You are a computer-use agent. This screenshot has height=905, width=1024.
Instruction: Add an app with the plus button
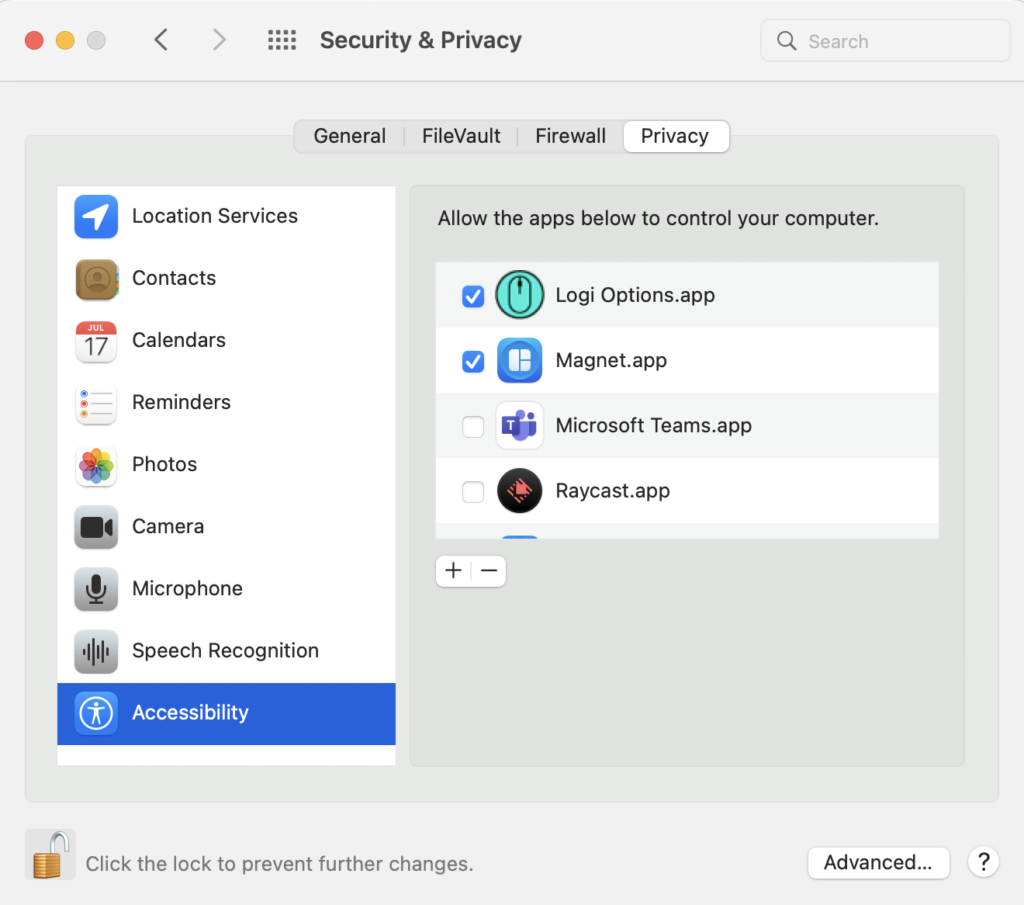(453, 570)
